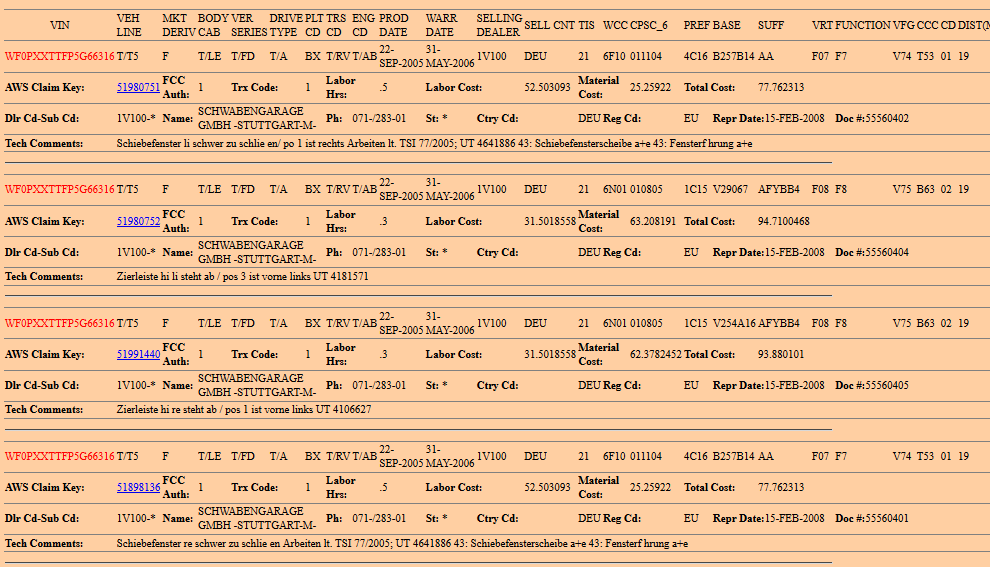Screen dimensions: 990x567
Task: Click claim key link 51991440
Action: [138, 354]
